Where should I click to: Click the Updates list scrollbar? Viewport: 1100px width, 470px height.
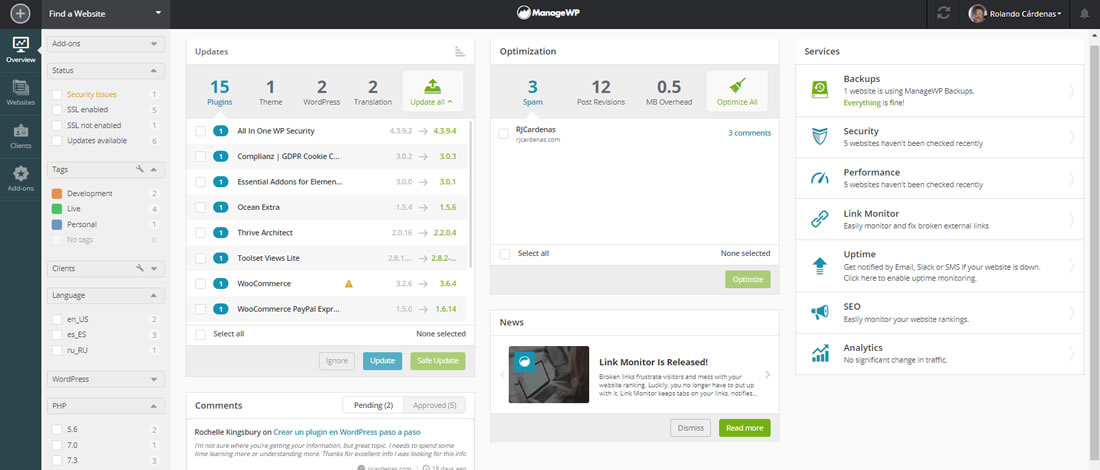(470, 195)
